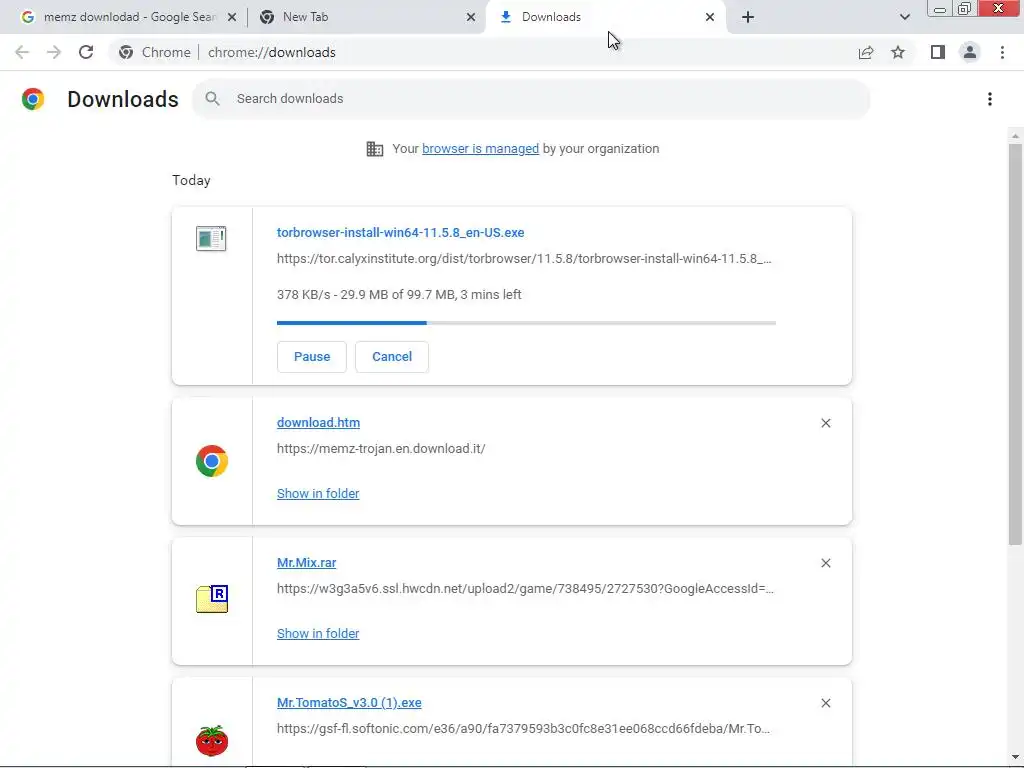Cancel the torbrowser download
Viewport: 1024px width, 768px height.
click(392, 357)
